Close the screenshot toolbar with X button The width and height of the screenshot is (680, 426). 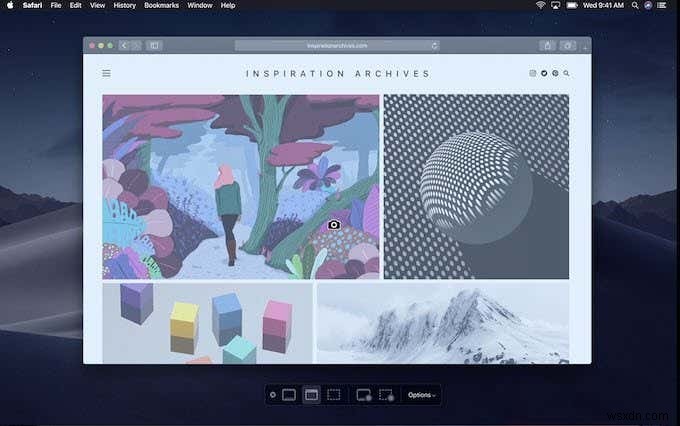(272, 395)
